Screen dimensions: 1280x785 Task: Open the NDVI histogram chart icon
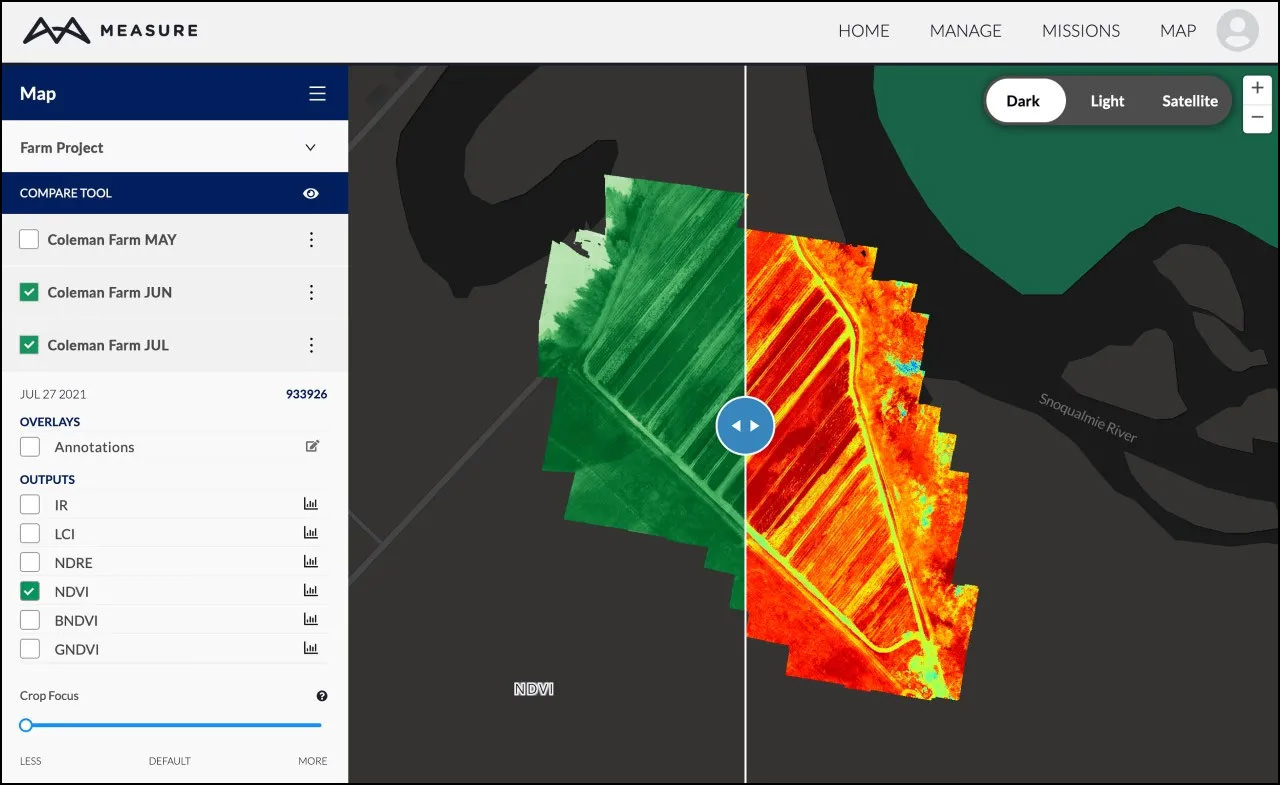coord(310,591)
